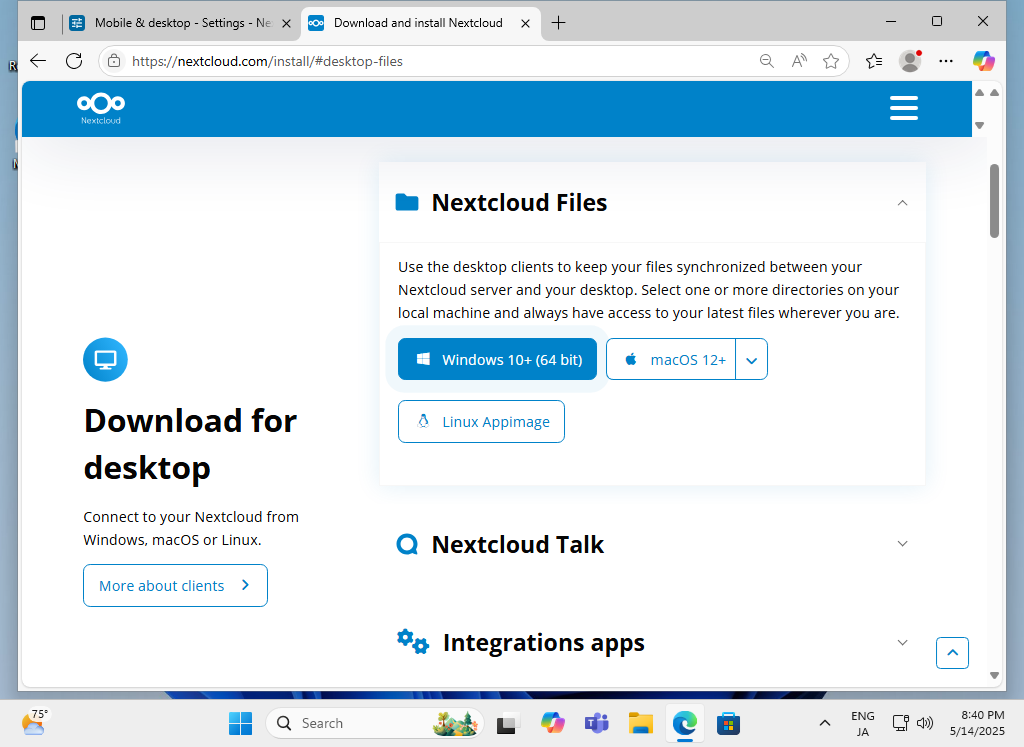Screen dimensions: 1024x747
Task: Close the Mobile & desktop Settings tab
Action: point(286,24)
